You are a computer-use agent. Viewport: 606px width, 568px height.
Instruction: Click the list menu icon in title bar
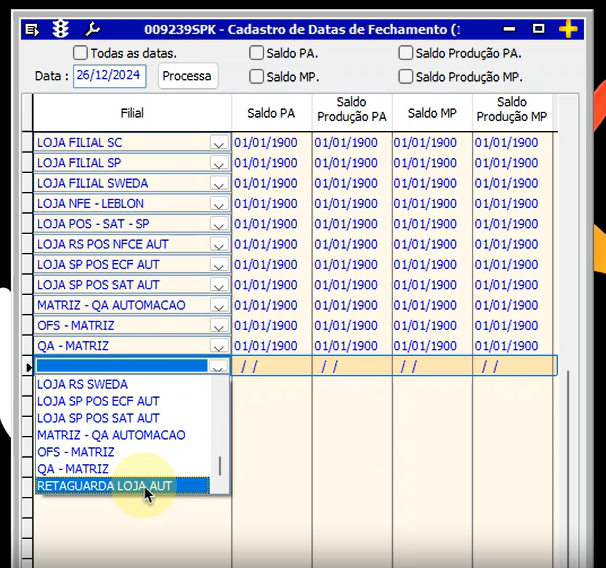pos(32,30)
